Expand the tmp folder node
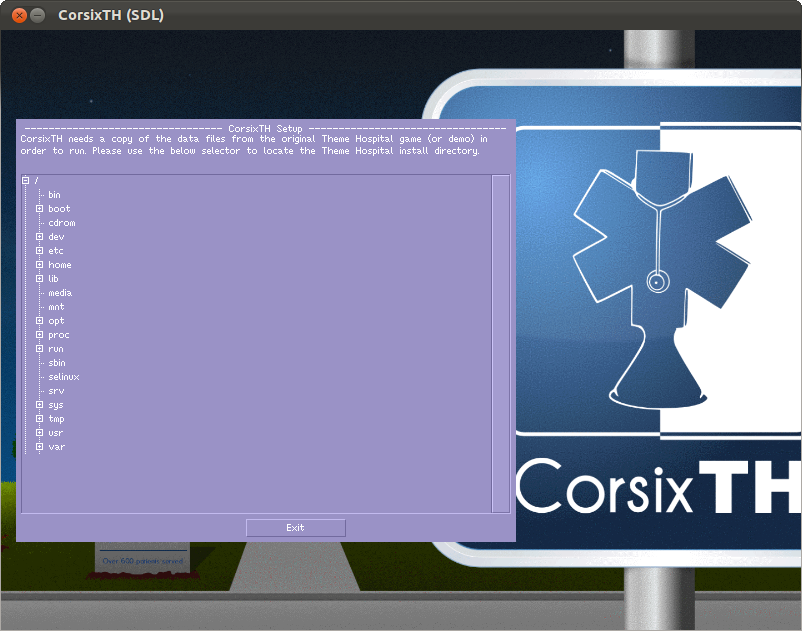Screen dimensions: 802x631 tap(39, 418)
